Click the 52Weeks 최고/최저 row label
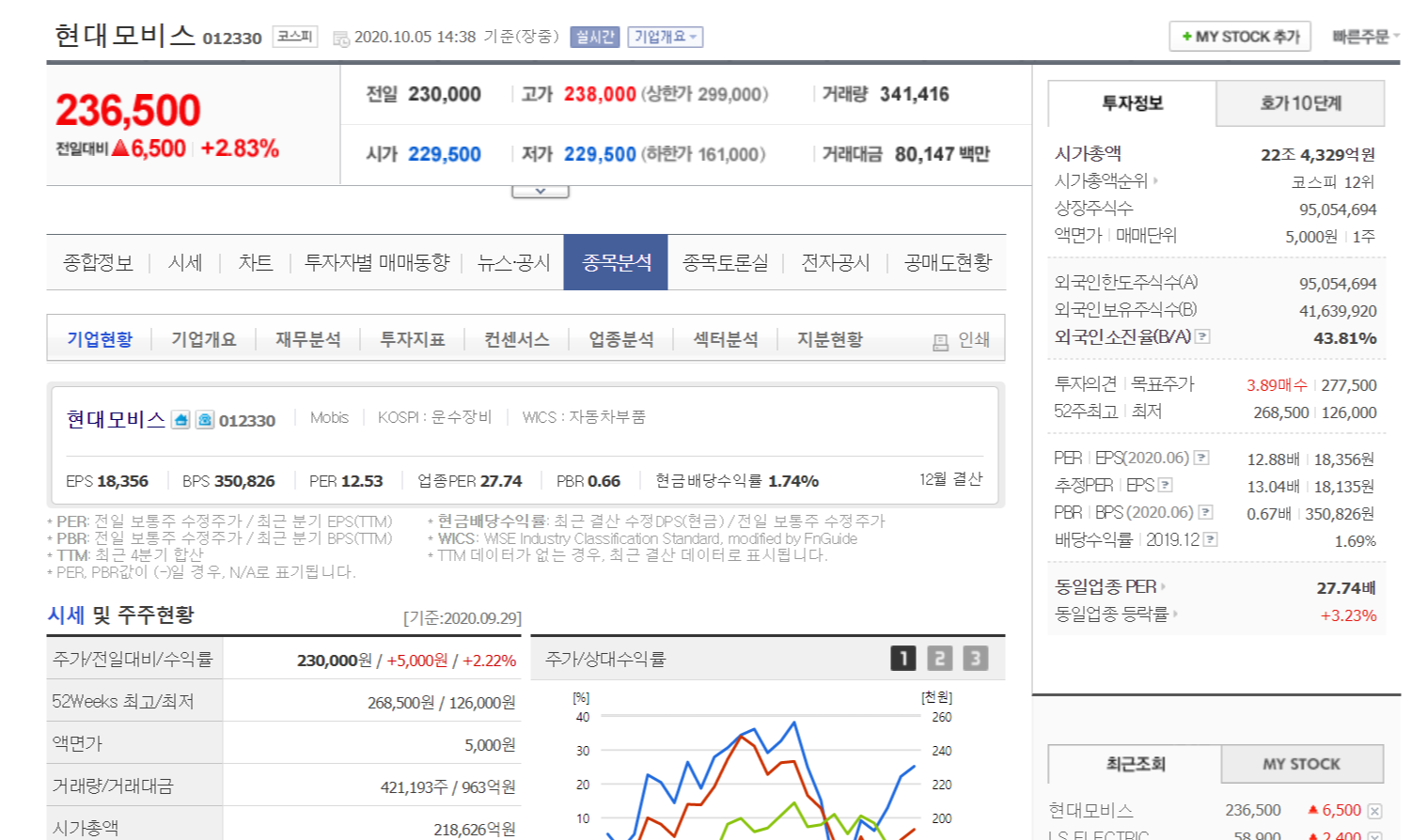The width and height of the screenshot is (1427, 840). tap(122, 702)
